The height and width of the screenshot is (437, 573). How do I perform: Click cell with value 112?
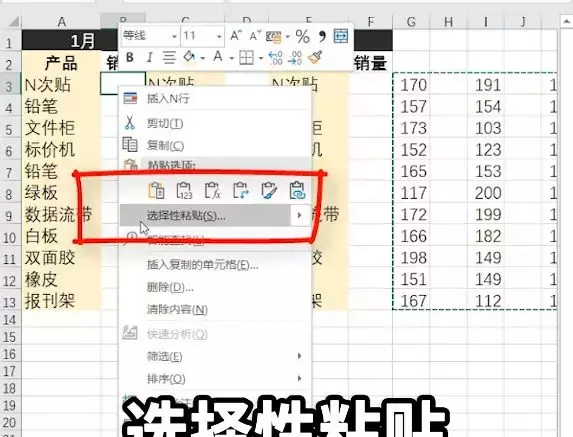[486, 301]
